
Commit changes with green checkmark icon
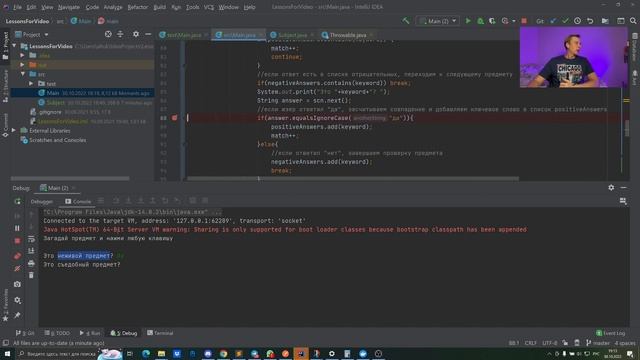(565, 21)
